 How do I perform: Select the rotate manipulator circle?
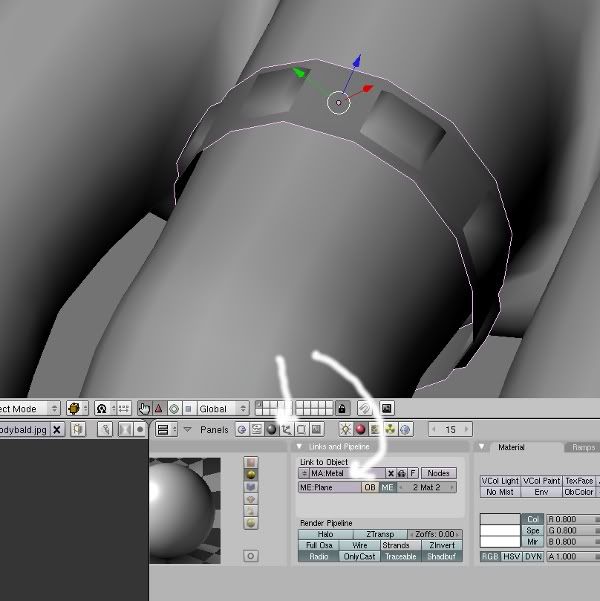tap(174, 409)
